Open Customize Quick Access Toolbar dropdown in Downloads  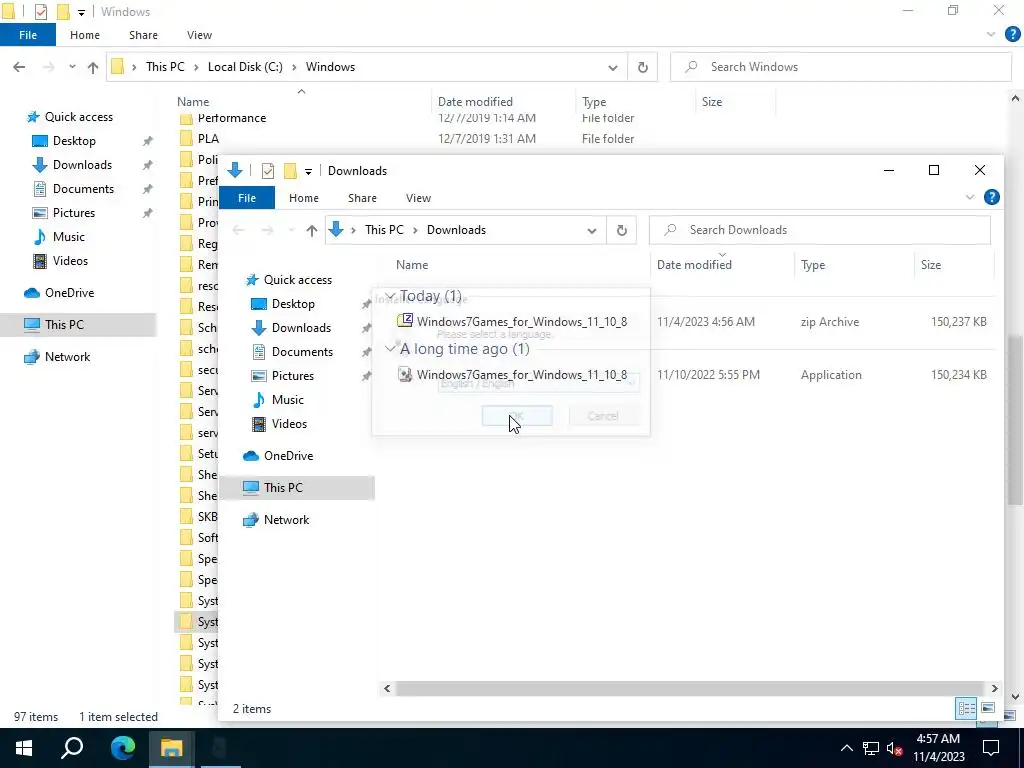pyautogui.click(x=308, y=171)
